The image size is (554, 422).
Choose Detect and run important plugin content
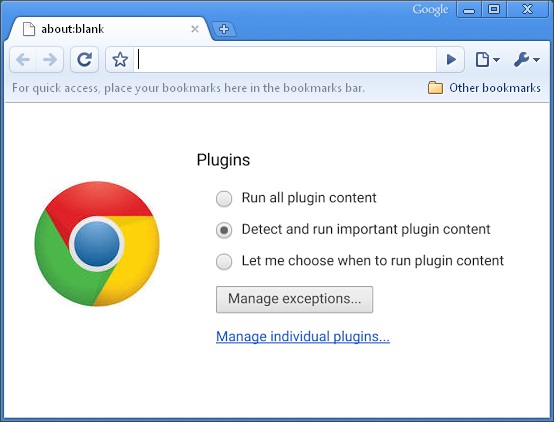point(224,230)
